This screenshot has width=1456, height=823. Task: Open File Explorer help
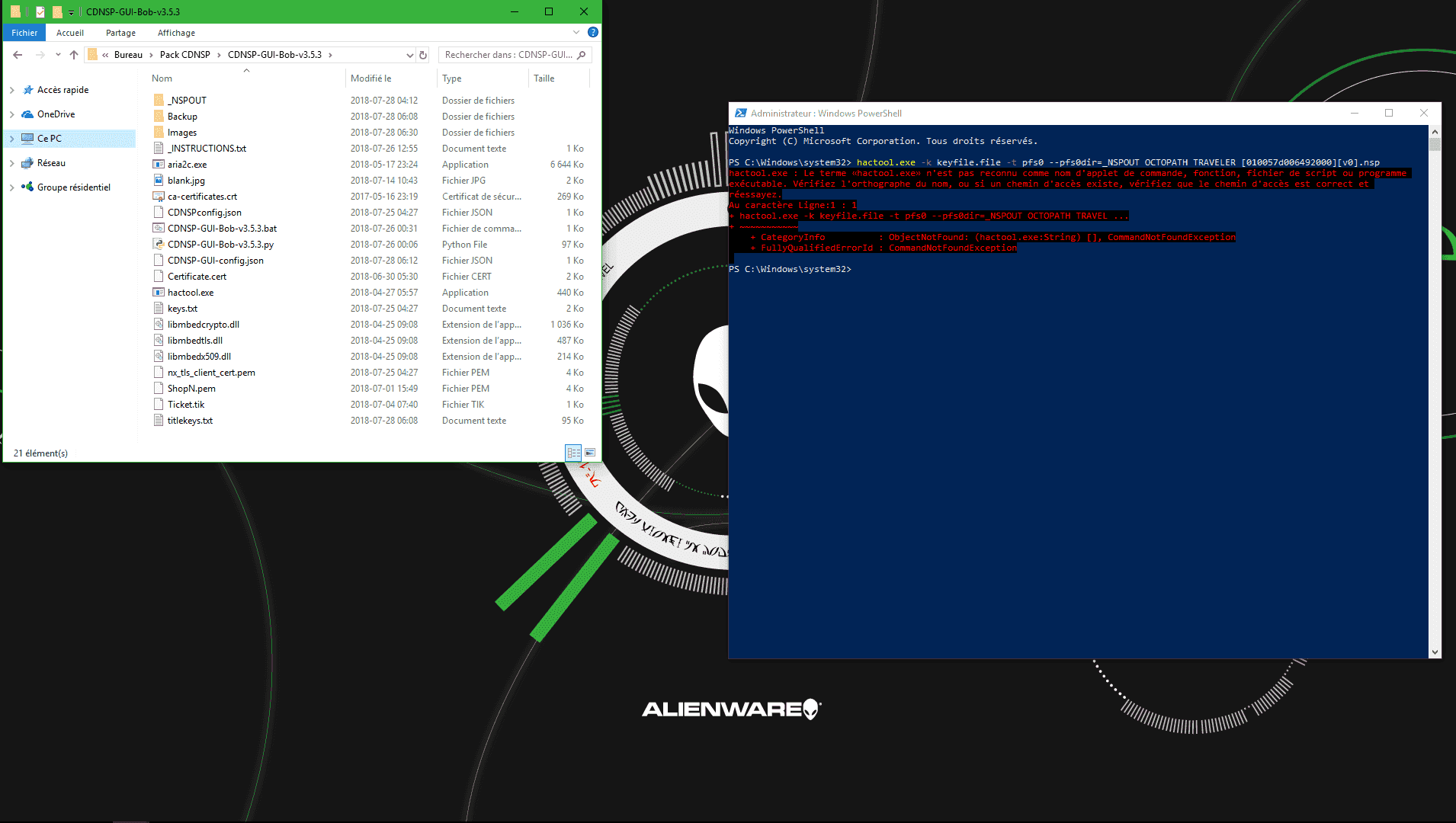[x=593, y=32]
